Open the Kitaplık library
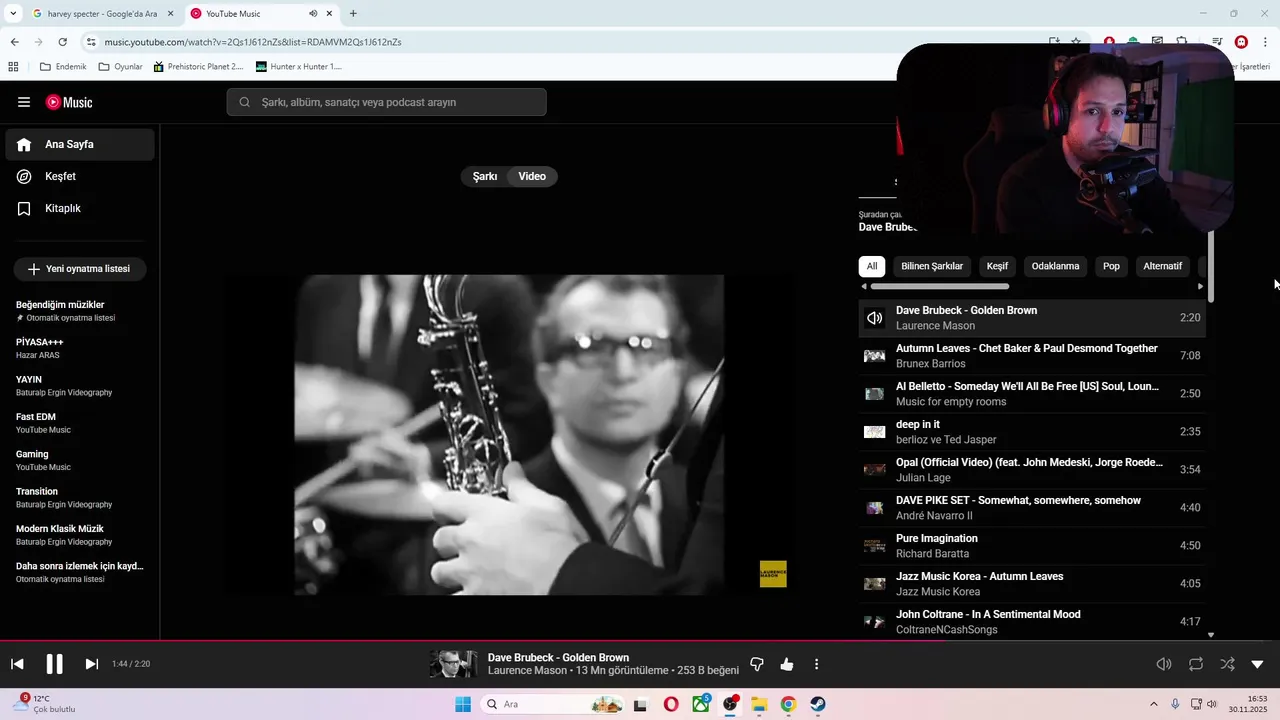 (x=80, y=208)
